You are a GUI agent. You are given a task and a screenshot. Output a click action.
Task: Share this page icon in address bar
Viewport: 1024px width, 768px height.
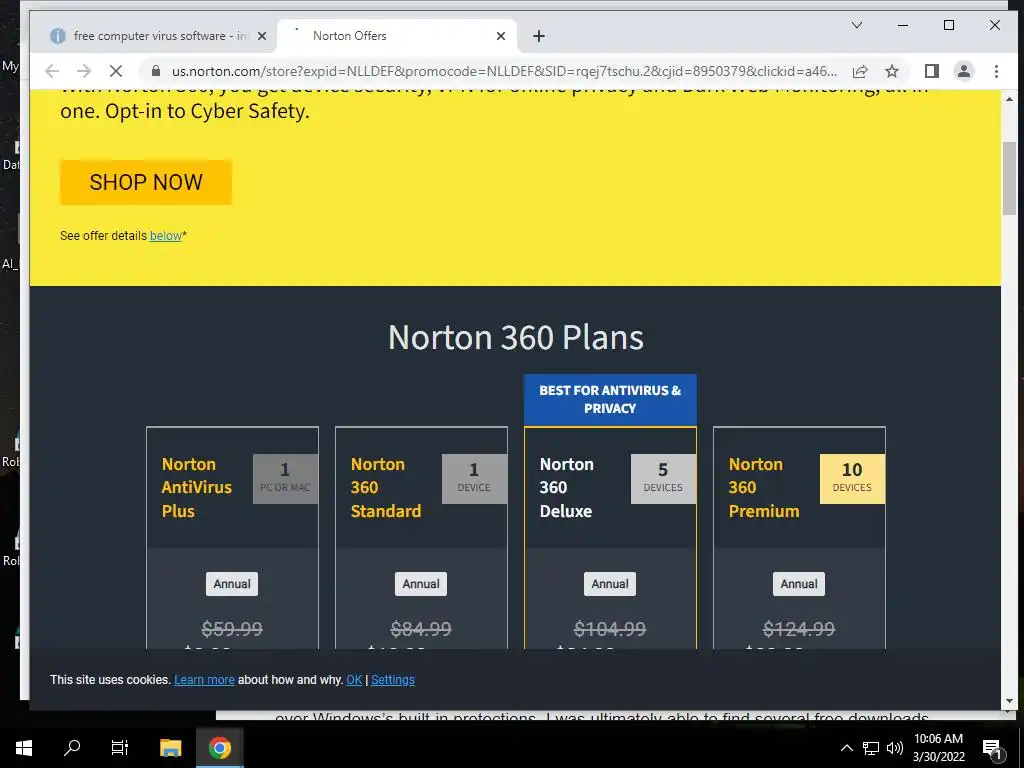pos(860,71)
